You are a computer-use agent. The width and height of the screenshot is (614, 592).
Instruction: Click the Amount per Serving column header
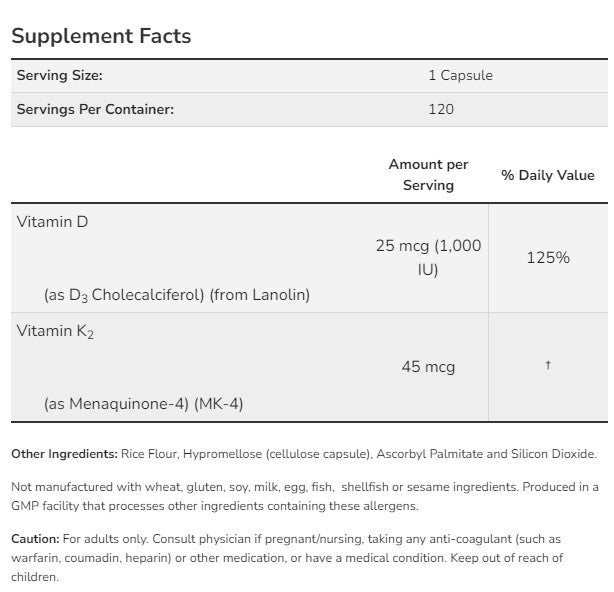coord(428,174)
